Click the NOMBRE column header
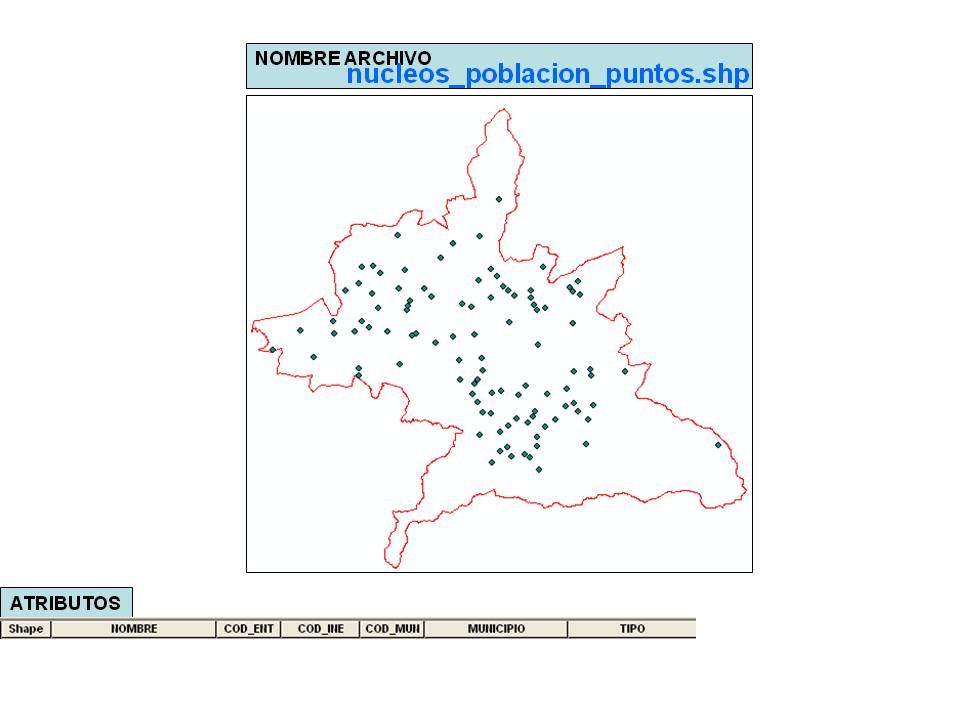The height and width of the screenshot is (720, 960). tap(133, 629)
